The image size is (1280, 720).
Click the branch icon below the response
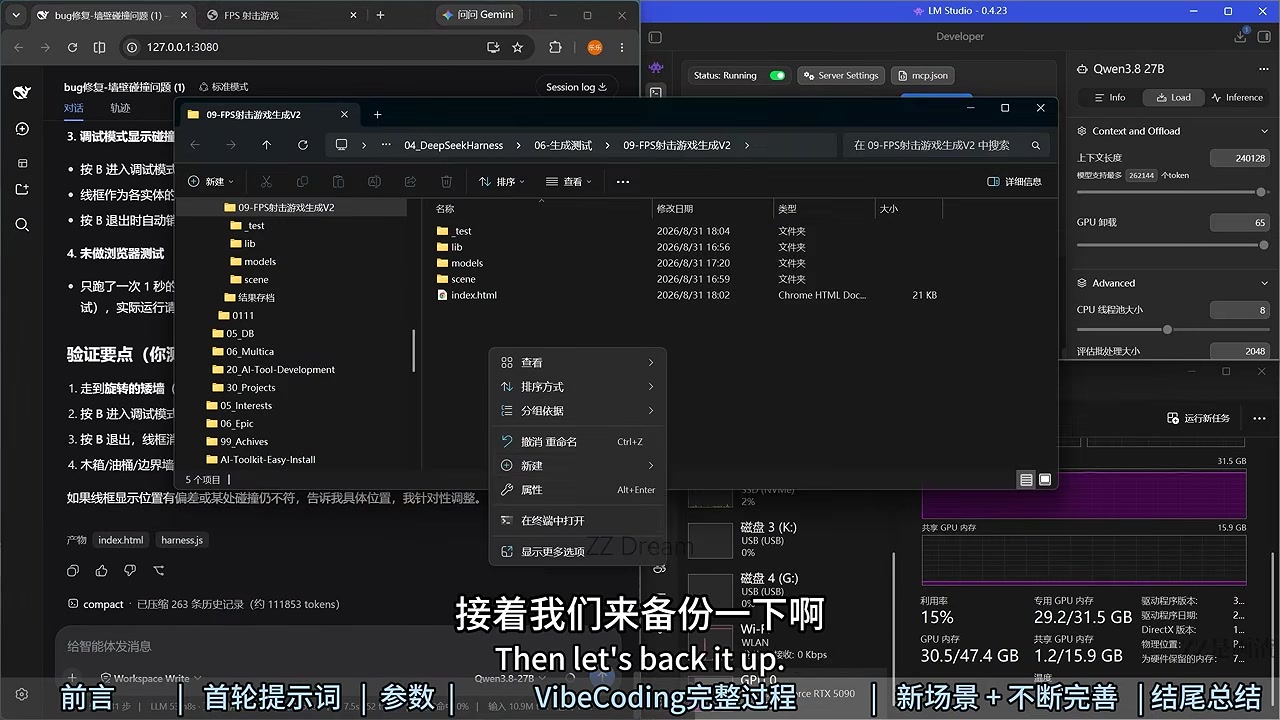[158, 571]
